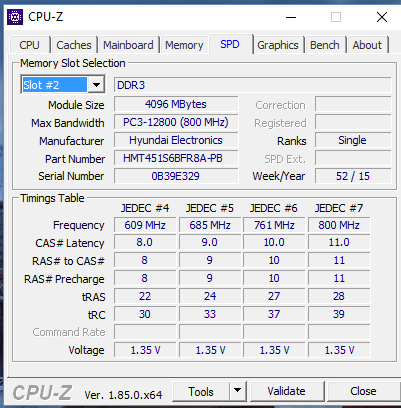Click the CAS# Latency 10.0 cell

(x=274, y=242)
